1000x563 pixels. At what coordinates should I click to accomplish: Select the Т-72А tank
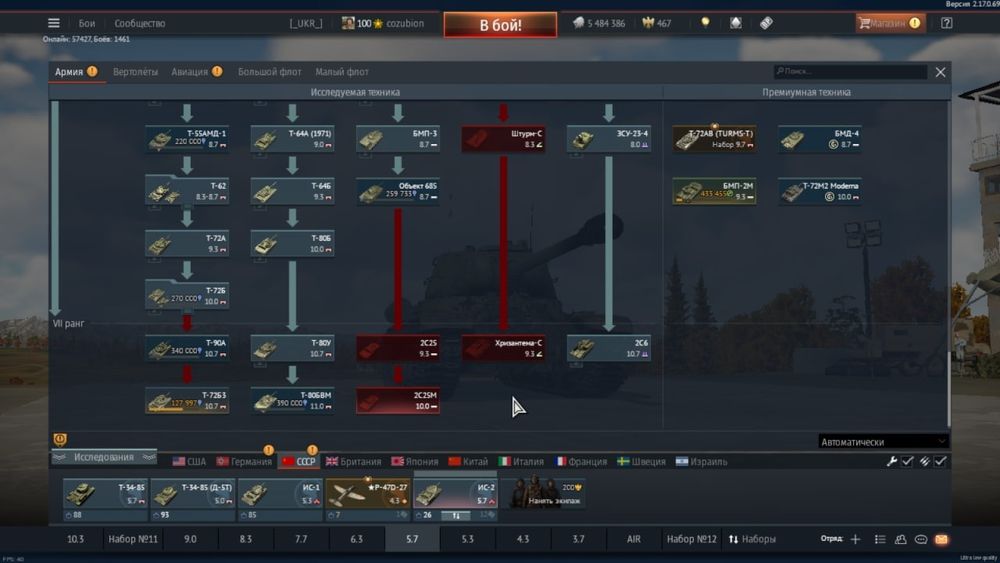point(187,243)
